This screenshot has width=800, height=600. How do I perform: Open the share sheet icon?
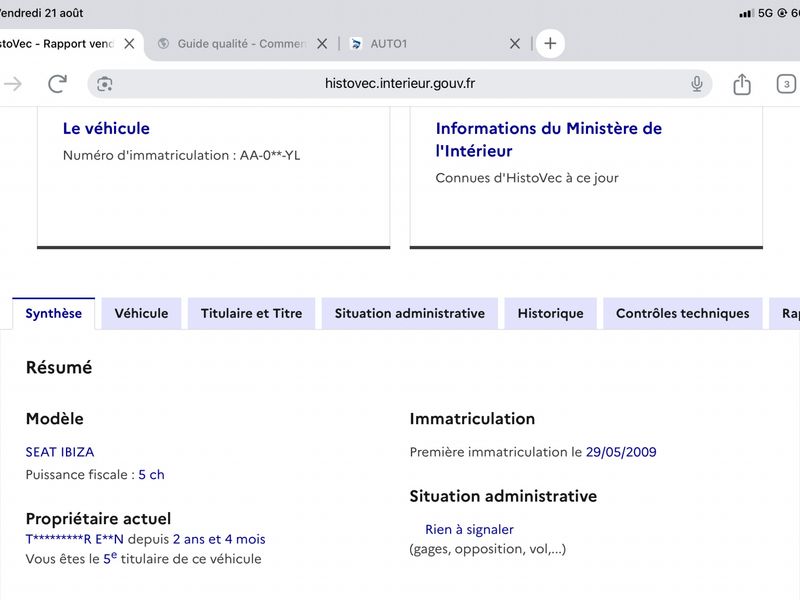741,84
